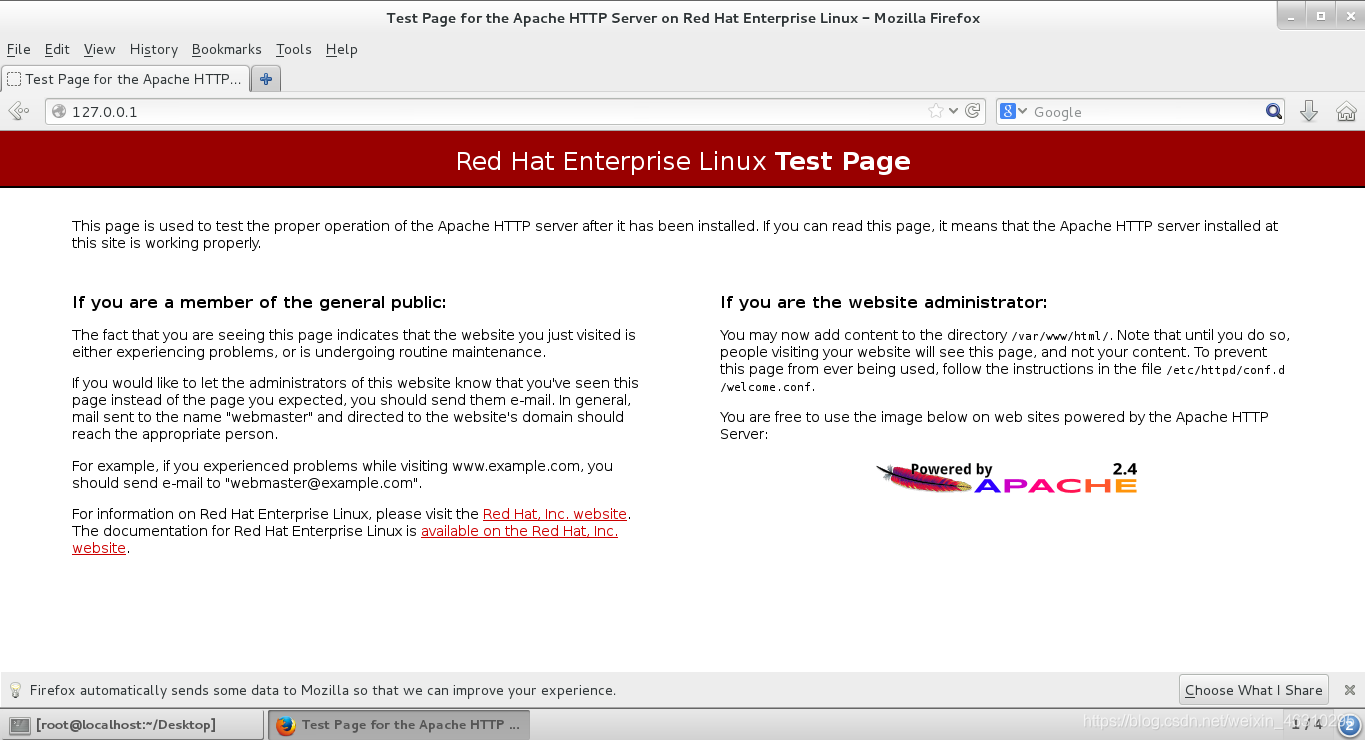Click the globe site identity icon
1365x740 pixels.
[x=59, y=112]
